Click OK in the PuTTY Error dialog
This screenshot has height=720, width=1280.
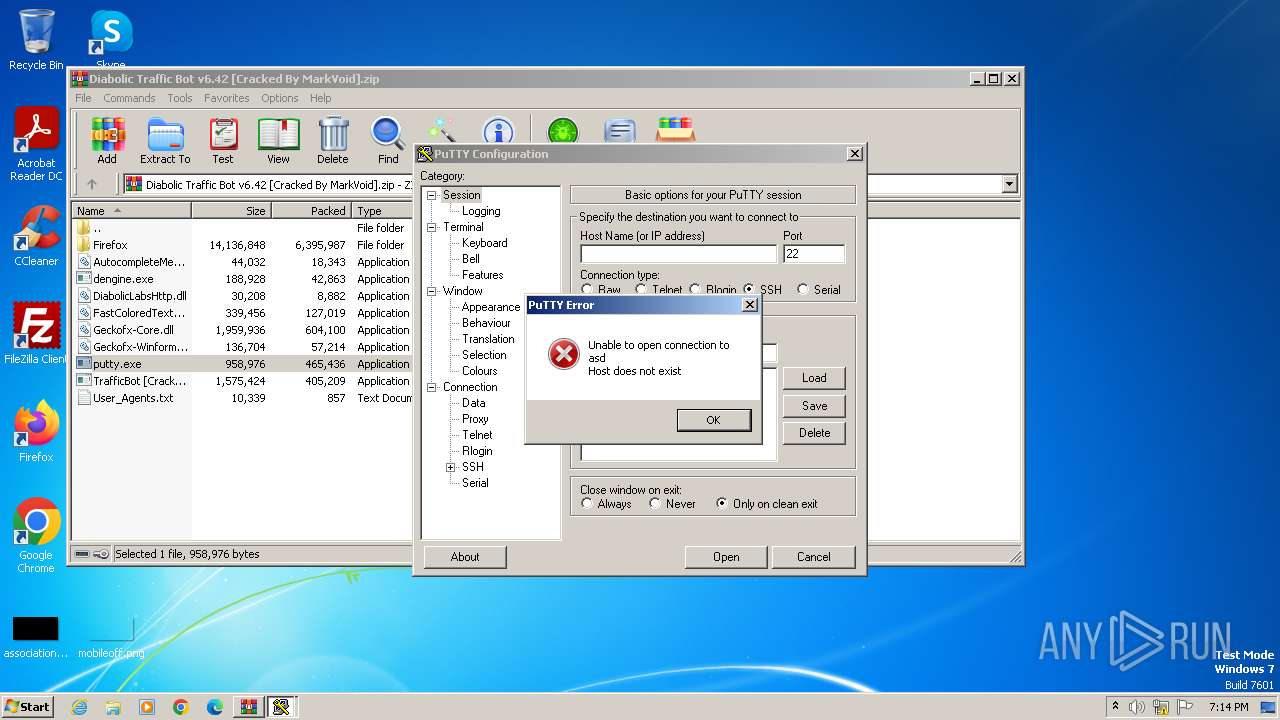tap(713, 420)
